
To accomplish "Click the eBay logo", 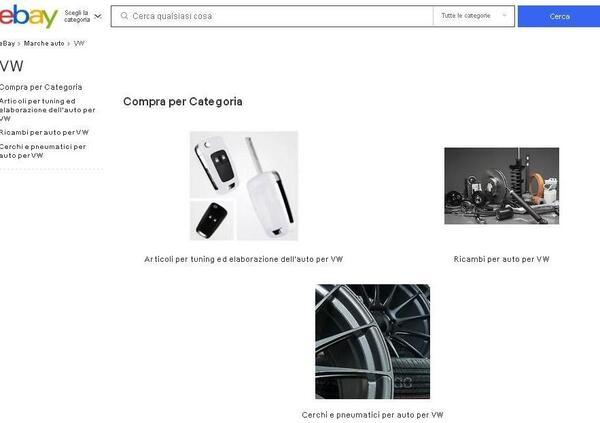I will [28, 16].
